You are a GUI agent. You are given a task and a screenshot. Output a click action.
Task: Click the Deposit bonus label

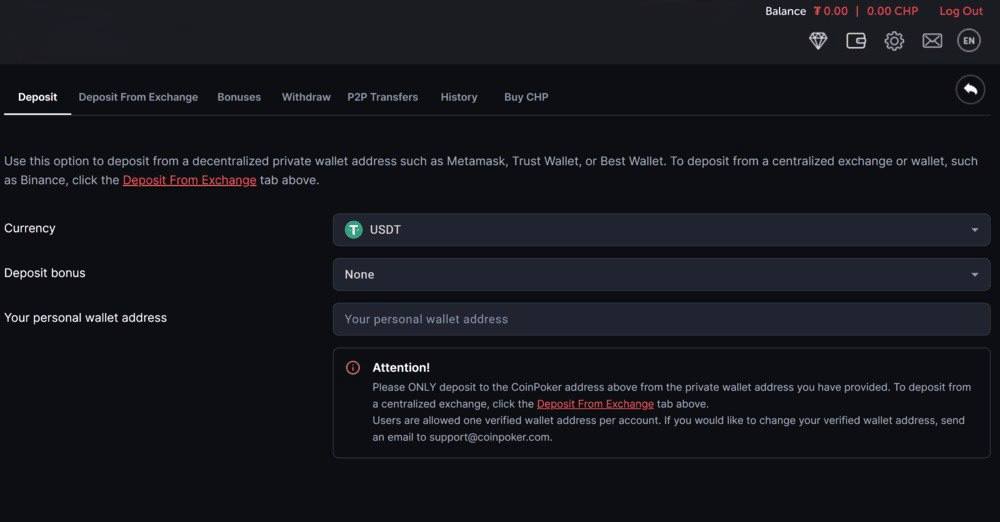coord(45,273)
